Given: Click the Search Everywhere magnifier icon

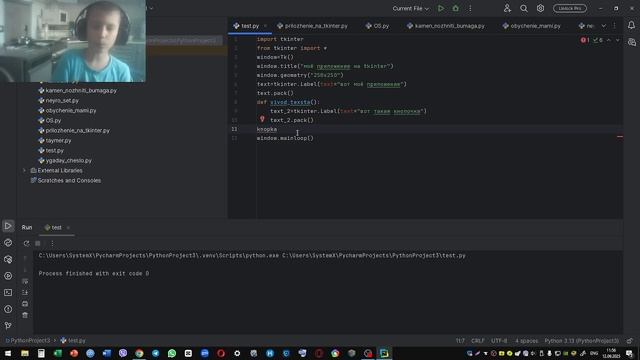Looking at the screenshot, I should [524, 8].
